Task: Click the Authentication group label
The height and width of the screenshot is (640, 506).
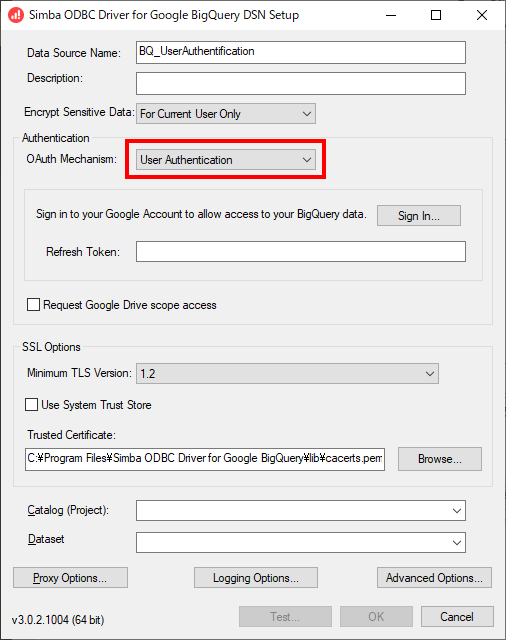Action: 56,138
